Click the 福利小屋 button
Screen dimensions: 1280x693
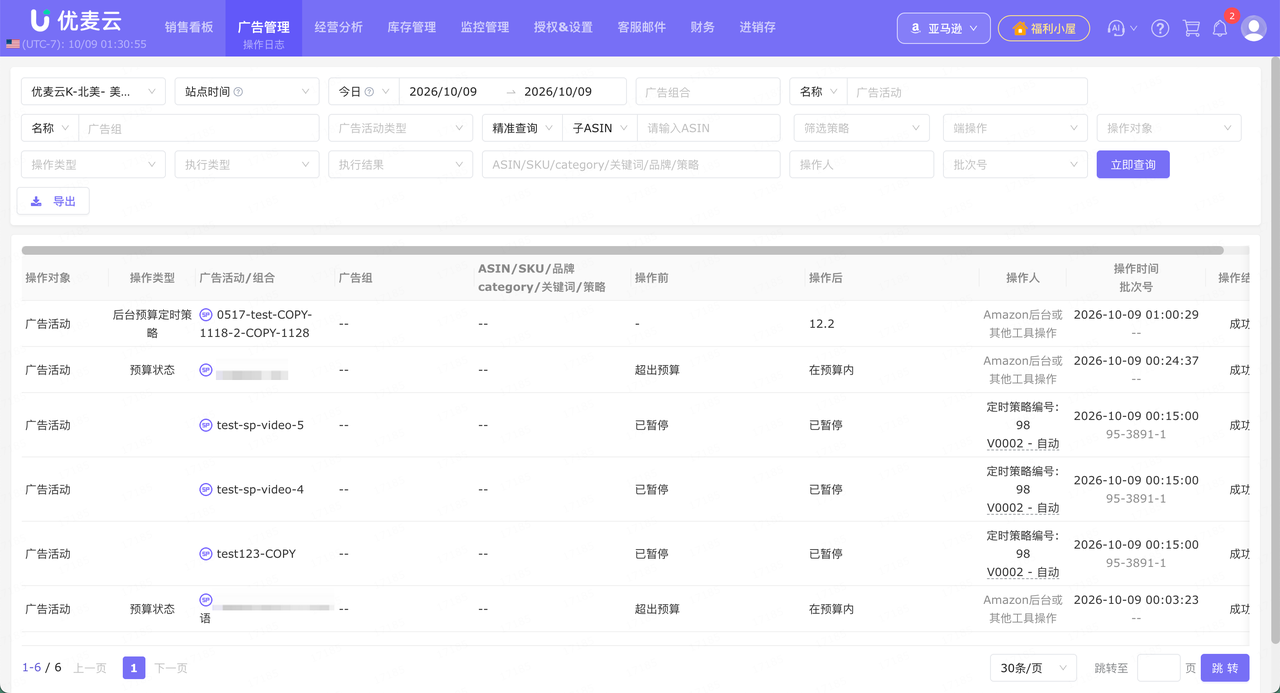(x=1044, y=28)
